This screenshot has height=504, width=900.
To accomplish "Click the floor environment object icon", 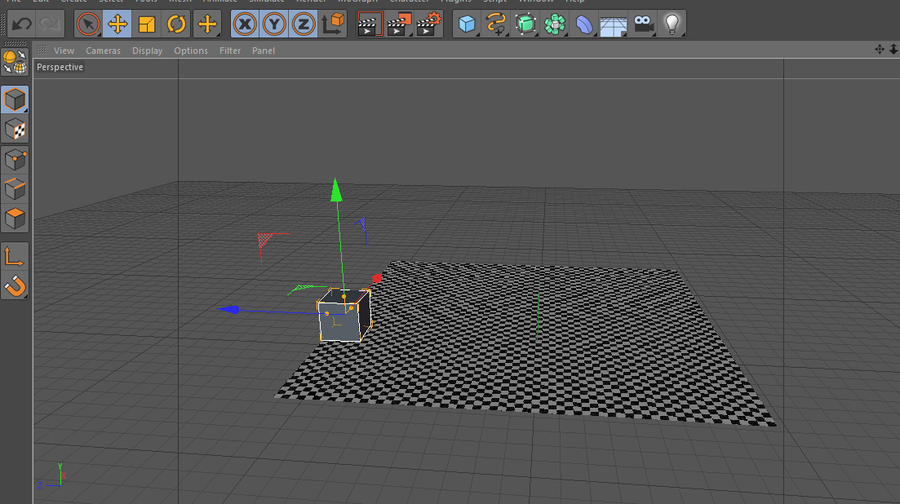I will point(613,25).
